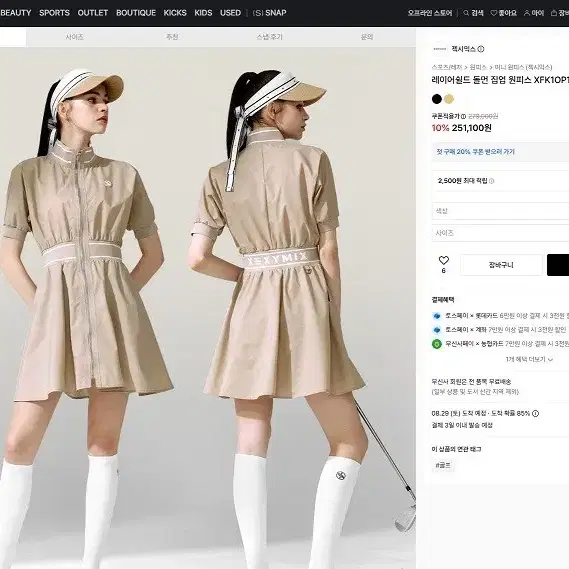Click the 10% discount rate text
Image resolution: width=569 pixels, height=569 pixels.
pyautogui.click(x=440, y=128)
